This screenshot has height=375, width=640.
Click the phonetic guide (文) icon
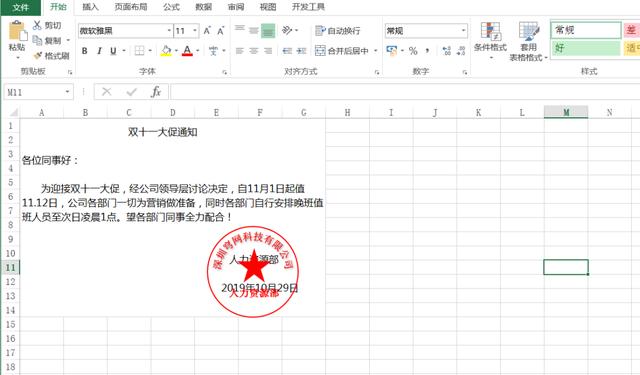pyautogui.click(x=213, y=51)
